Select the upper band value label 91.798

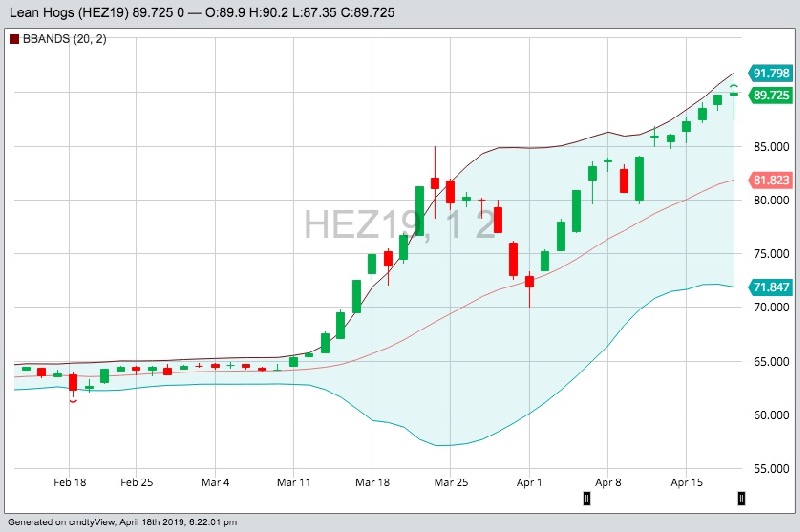click(770, 73)
